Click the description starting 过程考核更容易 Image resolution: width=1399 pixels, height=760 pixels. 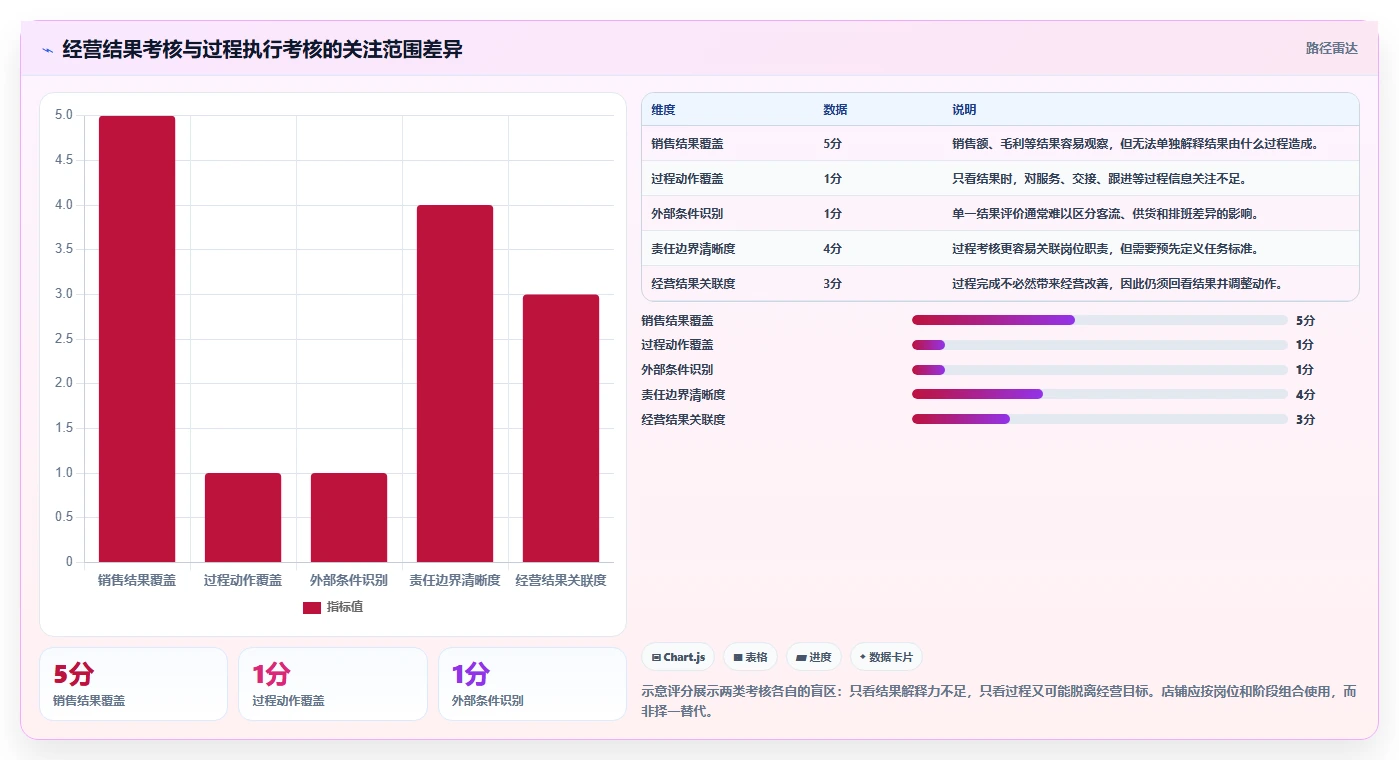click(1105, 248)
